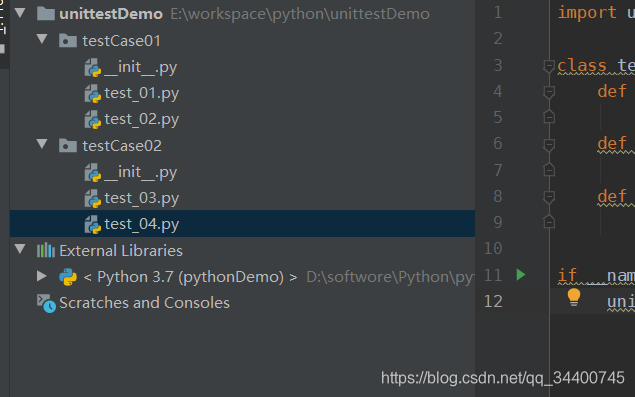Click the Python file icon of test_03.py
Screen dimensions: 635x397
click(x=93, y=198)
